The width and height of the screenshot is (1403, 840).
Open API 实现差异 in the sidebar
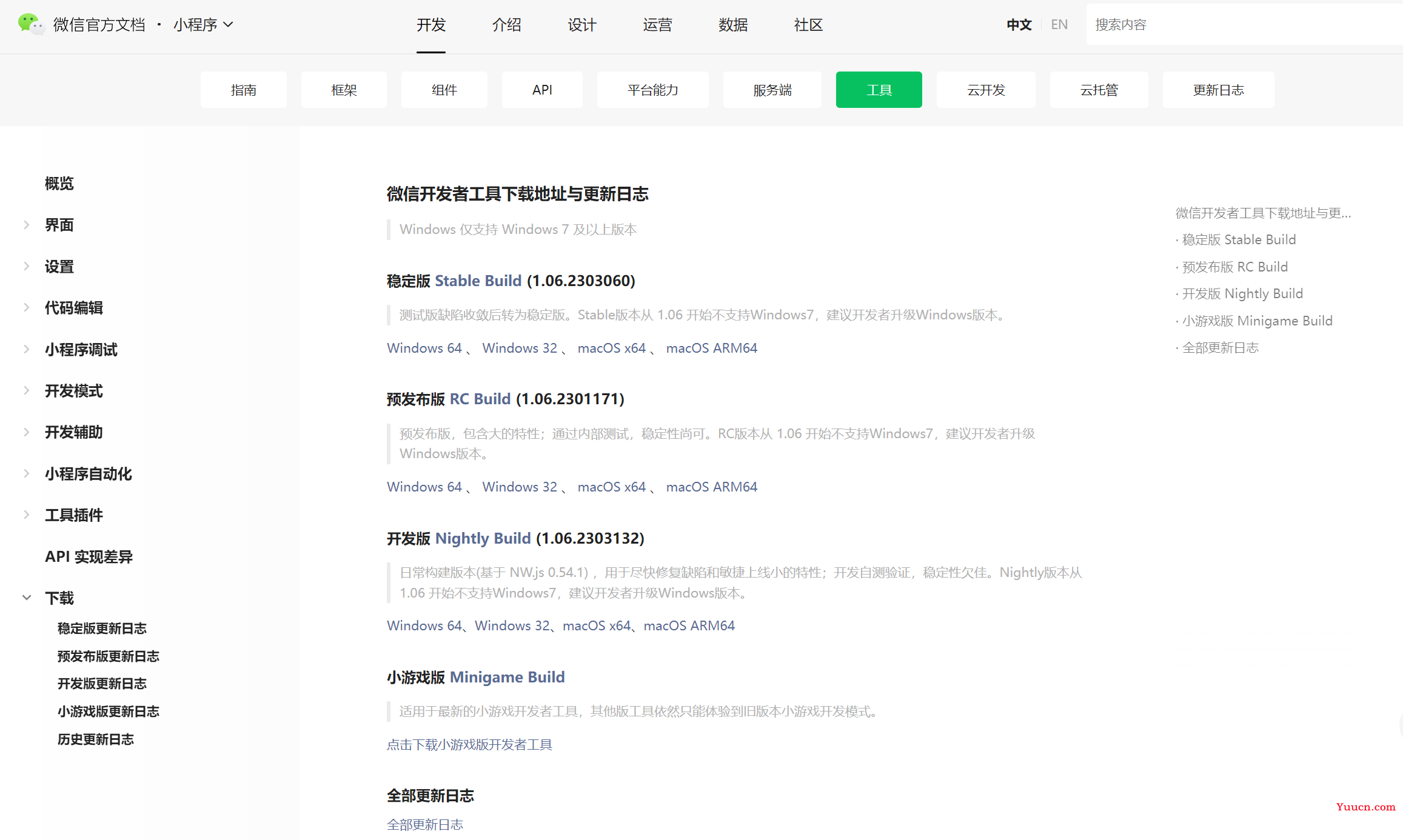[x=89, y=556]
